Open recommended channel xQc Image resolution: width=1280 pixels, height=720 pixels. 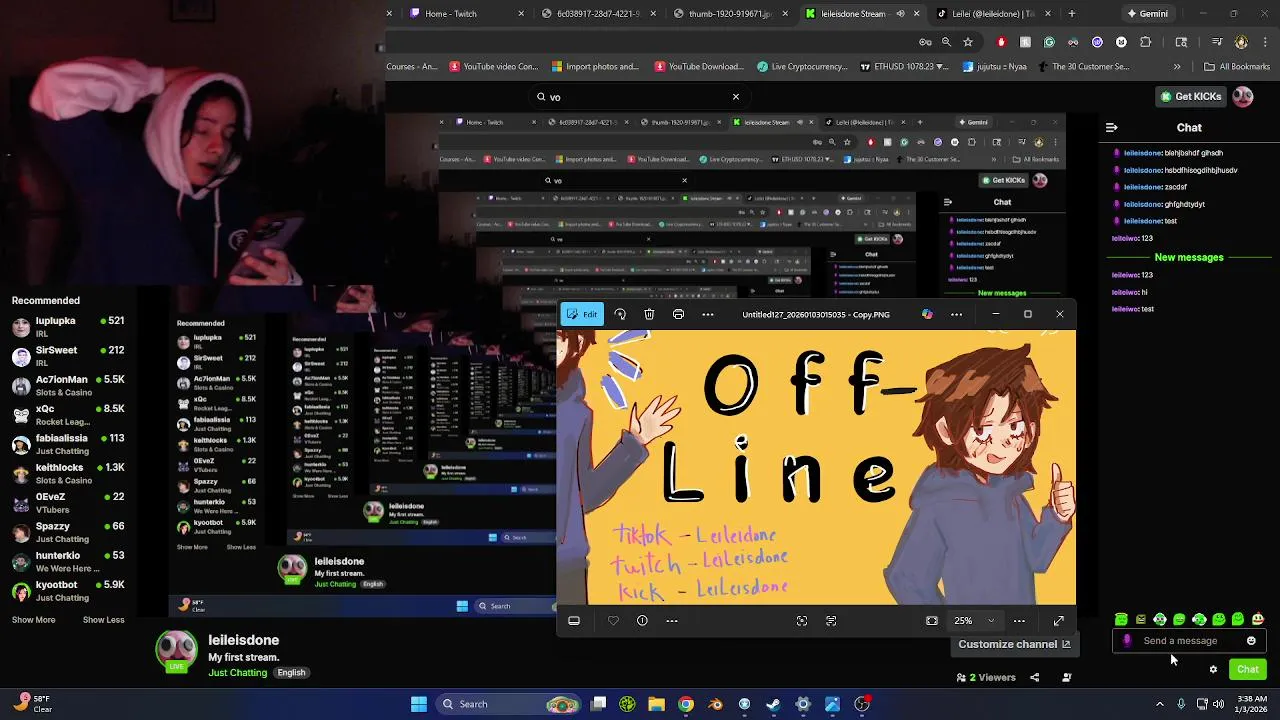point(68,415)
